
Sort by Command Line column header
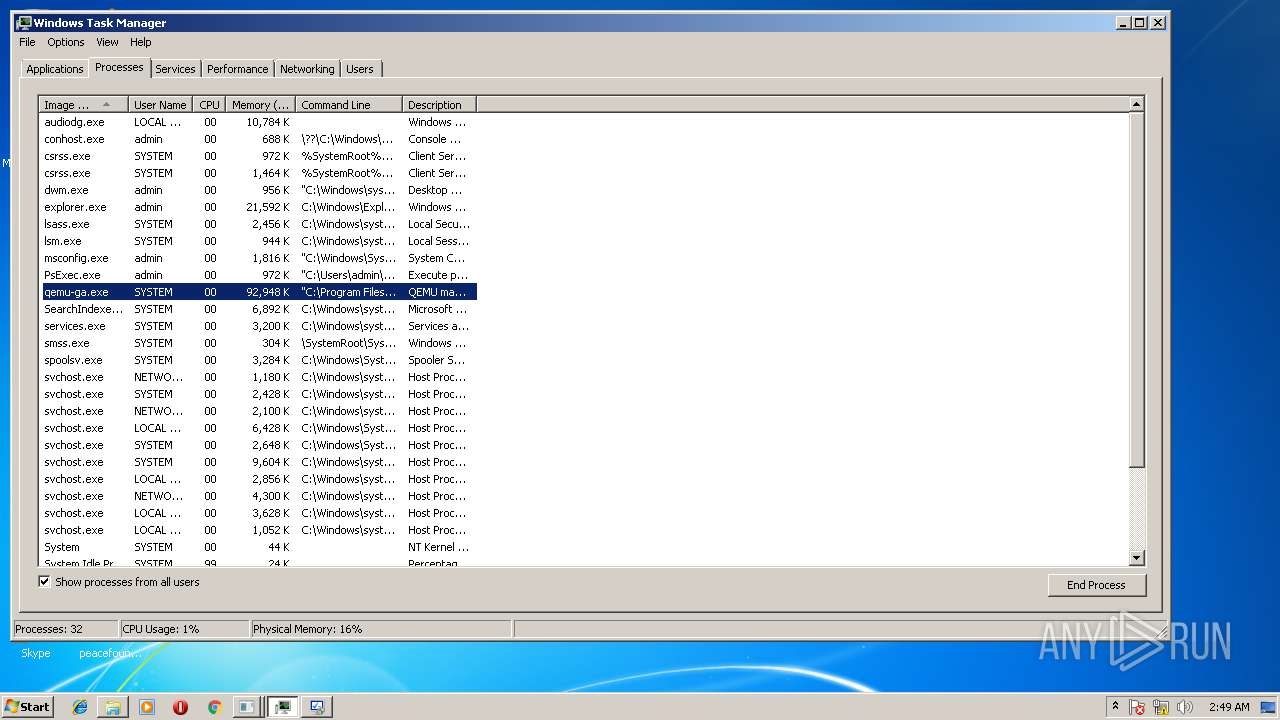point(349,105)
